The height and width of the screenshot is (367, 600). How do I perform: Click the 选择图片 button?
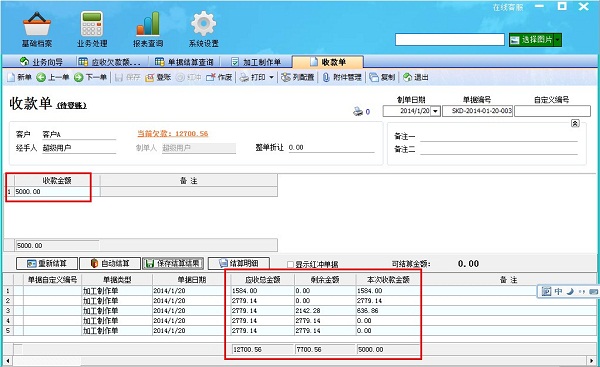tap(532, 40)
